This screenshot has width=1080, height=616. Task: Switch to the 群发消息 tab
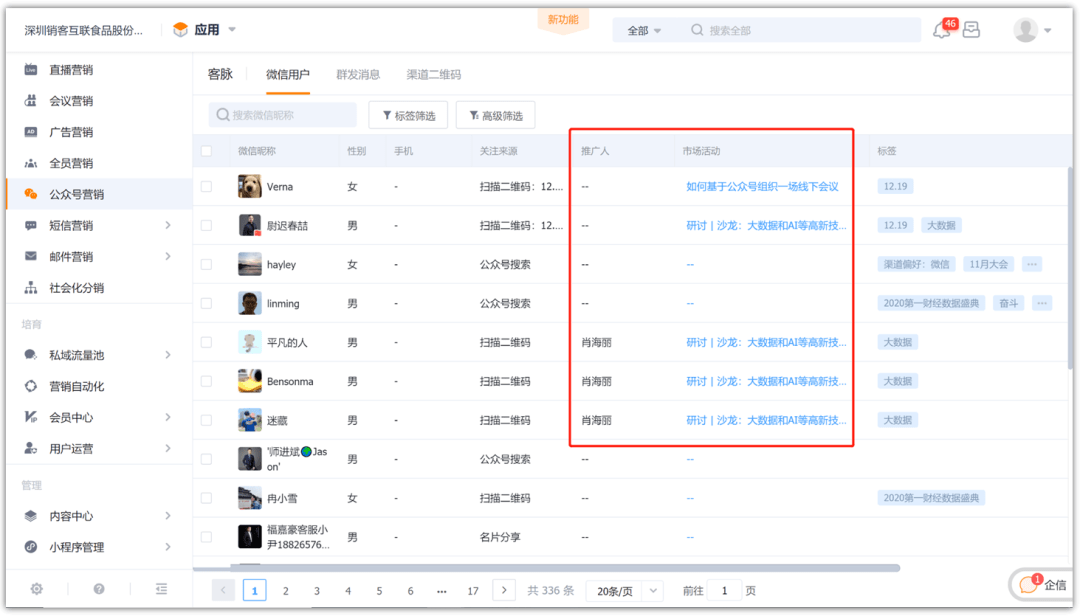(x=358, y=74)
